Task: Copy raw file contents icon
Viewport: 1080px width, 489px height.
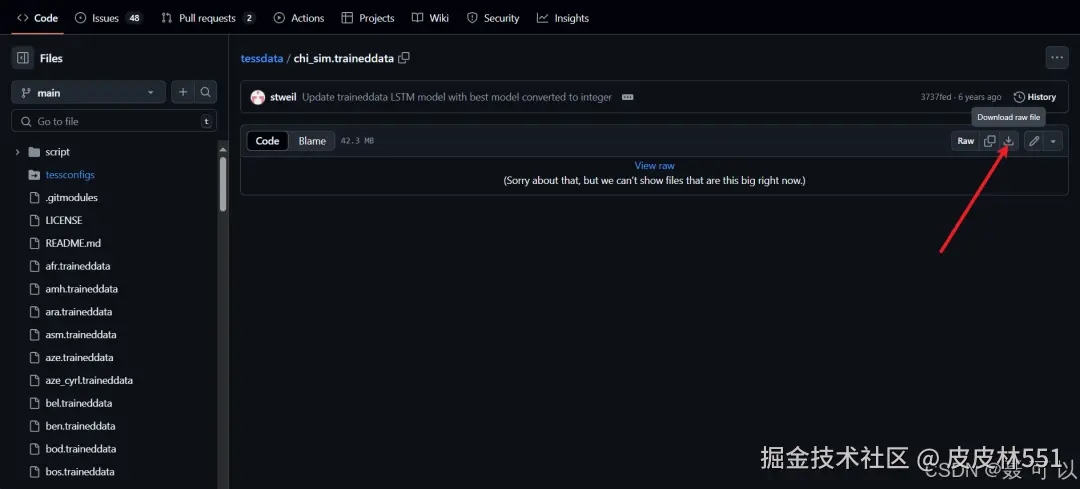Action: [x=990, y=141]
